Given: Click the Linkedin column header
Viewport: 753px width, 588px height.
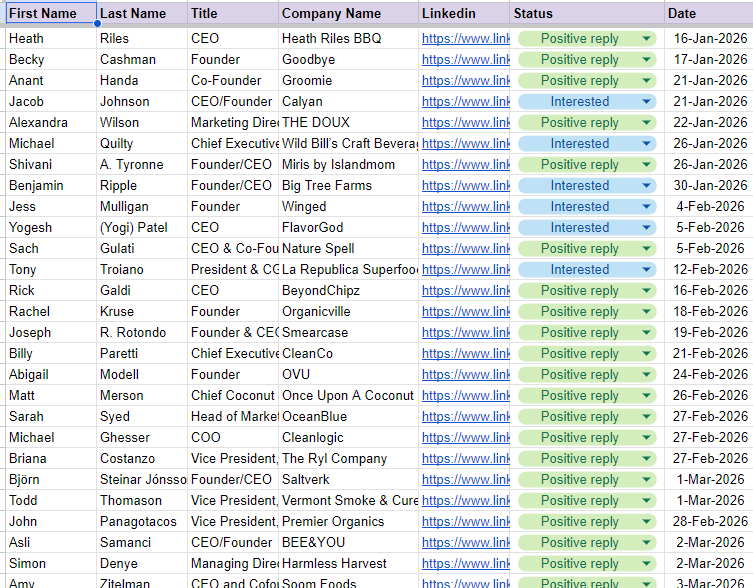Looking at the screenshot, I should point(463,14).
